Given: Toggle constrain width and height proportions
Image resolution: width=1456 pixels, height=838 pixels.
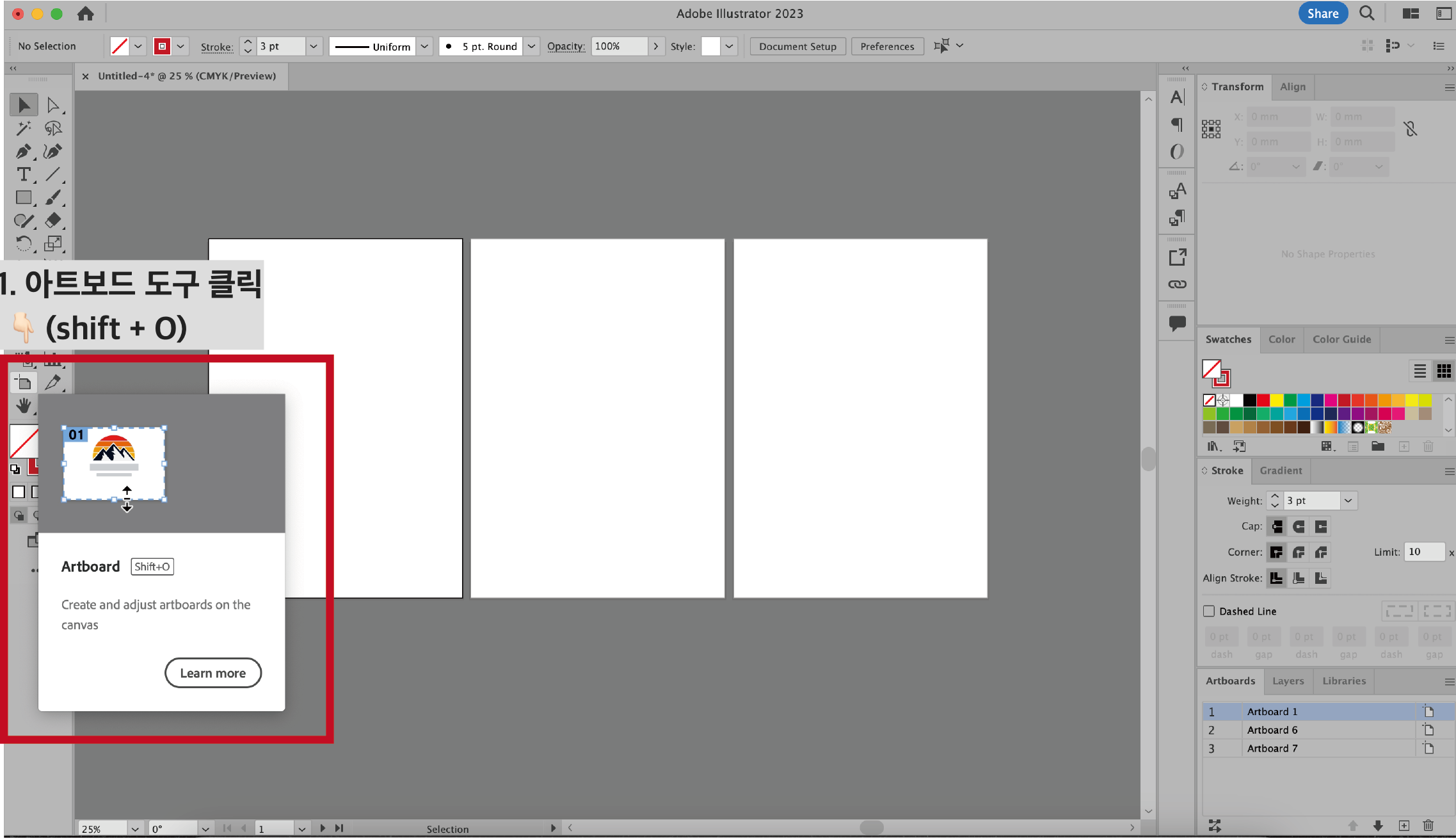Looking at the screenshot, I should [x=1411, y=129].
